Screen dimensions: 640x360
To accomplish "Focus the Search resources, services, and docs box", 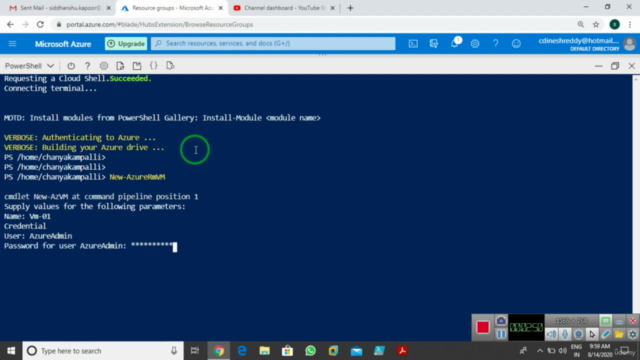I will coord(273,43).
